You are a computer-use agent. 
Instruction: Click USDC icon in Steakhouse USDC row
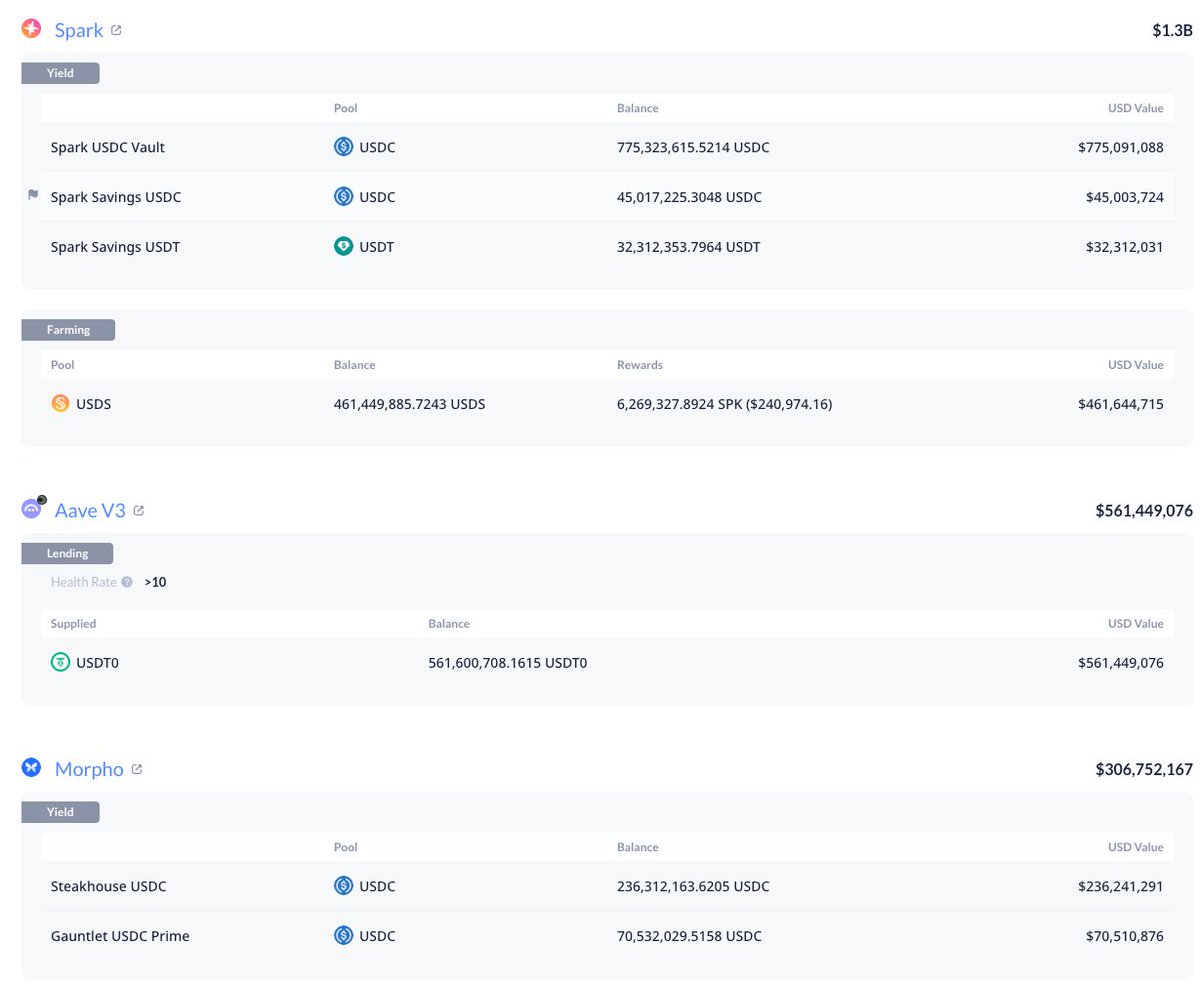click(343, 886)
